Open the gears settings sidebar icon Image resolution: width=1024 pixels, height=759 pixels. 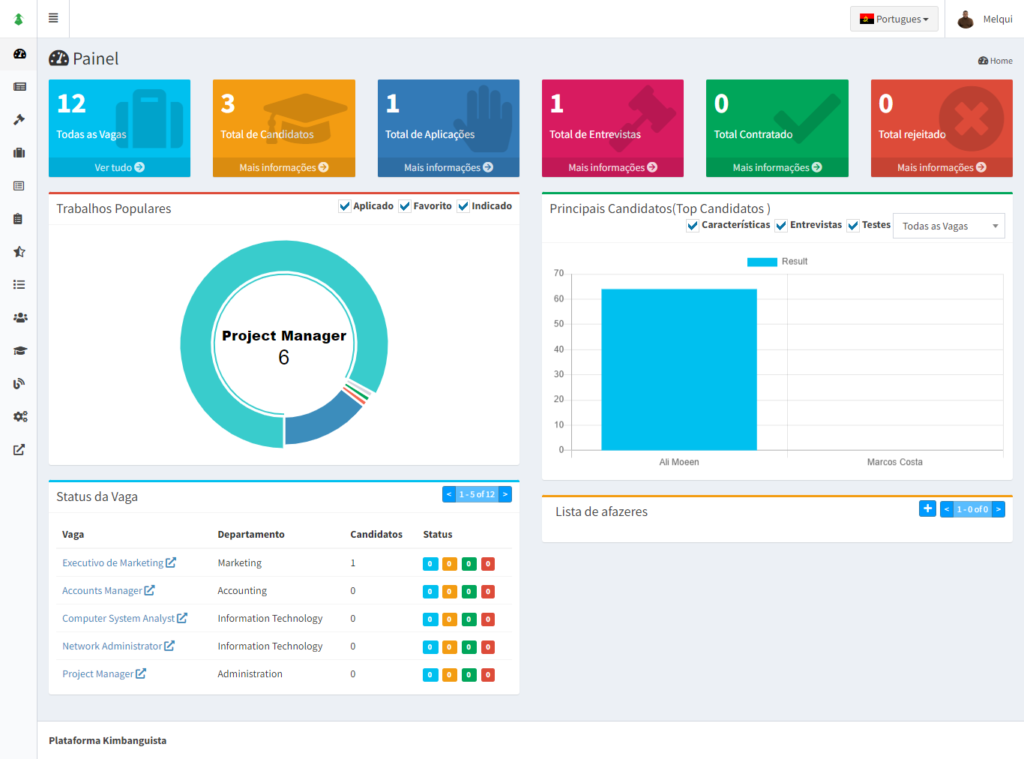tap(19, 417)
